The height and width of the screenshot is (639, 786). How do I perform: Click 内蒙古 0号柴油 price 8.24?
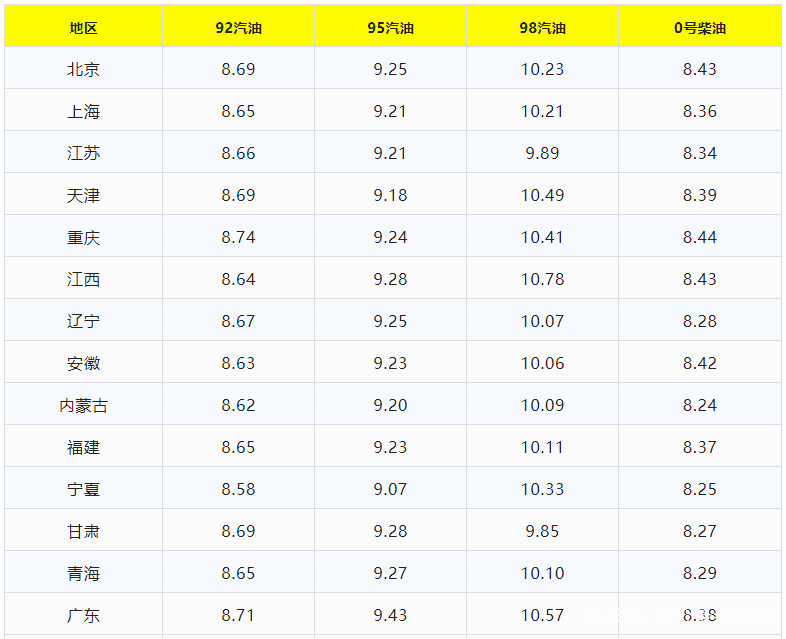tap(700, 405)
